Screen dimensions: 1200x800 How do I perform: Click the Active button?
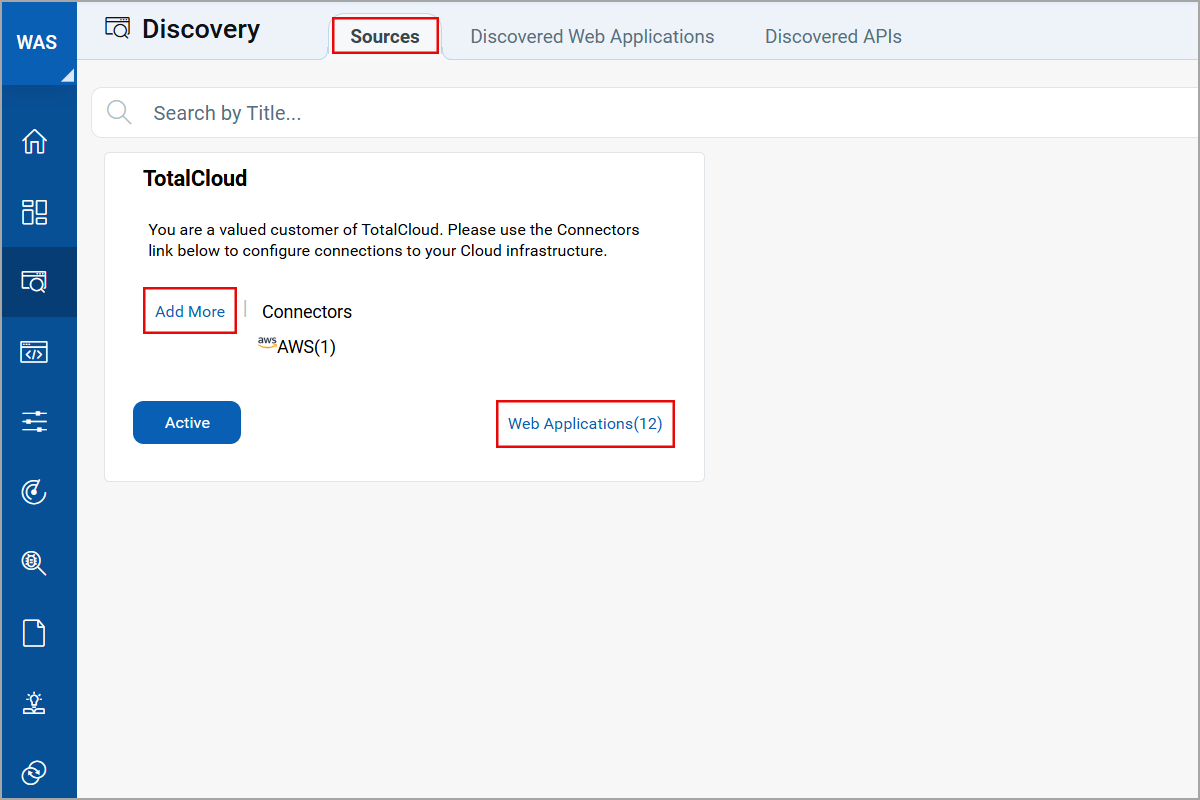click(187, 422)
